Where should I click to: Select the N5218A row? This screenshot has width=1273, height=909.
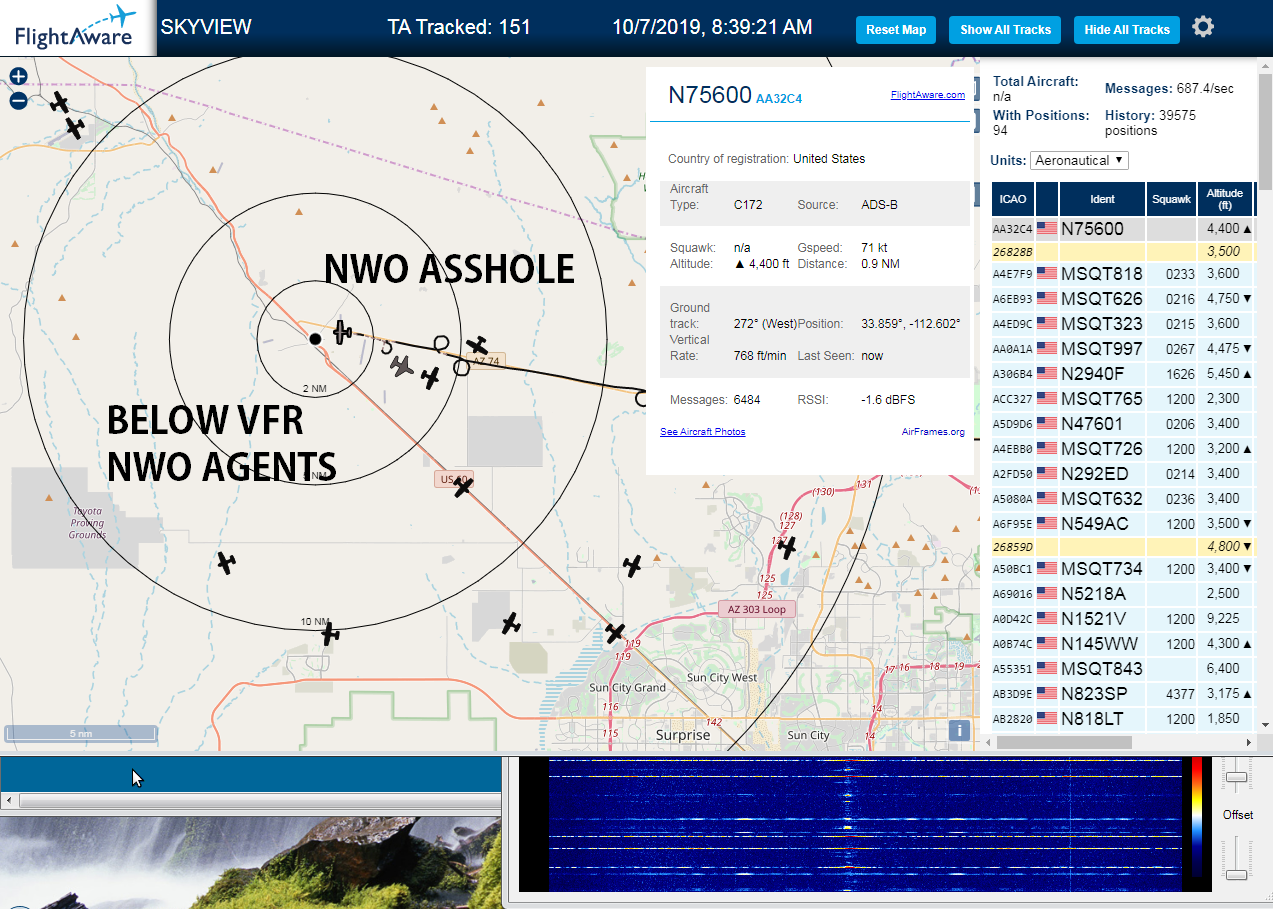[1123, 594]
